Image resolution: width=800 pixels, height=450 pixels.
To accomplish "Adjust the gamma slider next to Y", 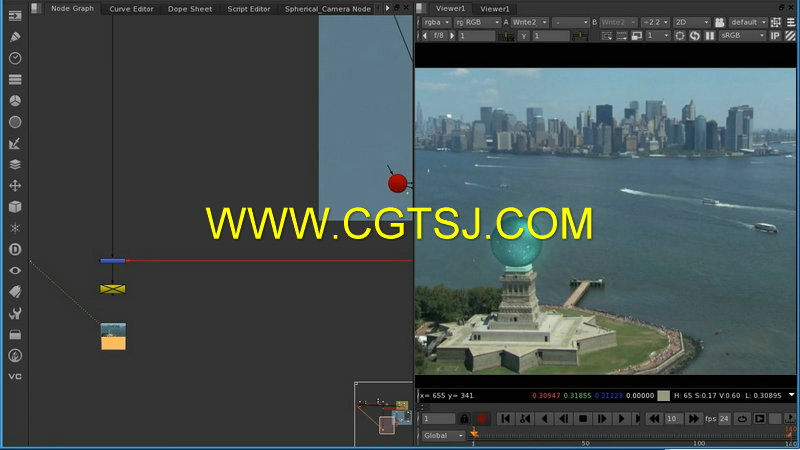I will click(580, 36).
